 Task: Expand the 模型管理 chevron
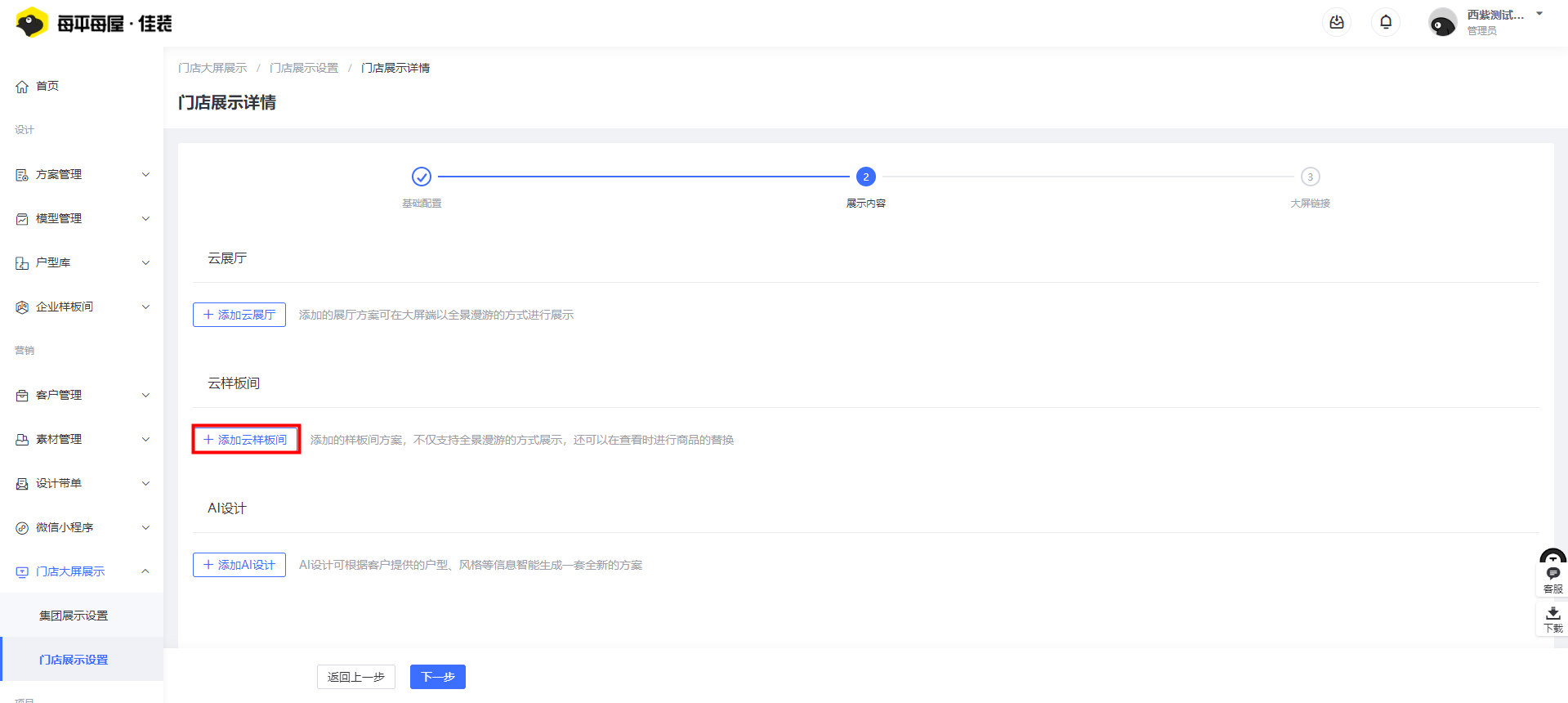[x=145, y=218]
